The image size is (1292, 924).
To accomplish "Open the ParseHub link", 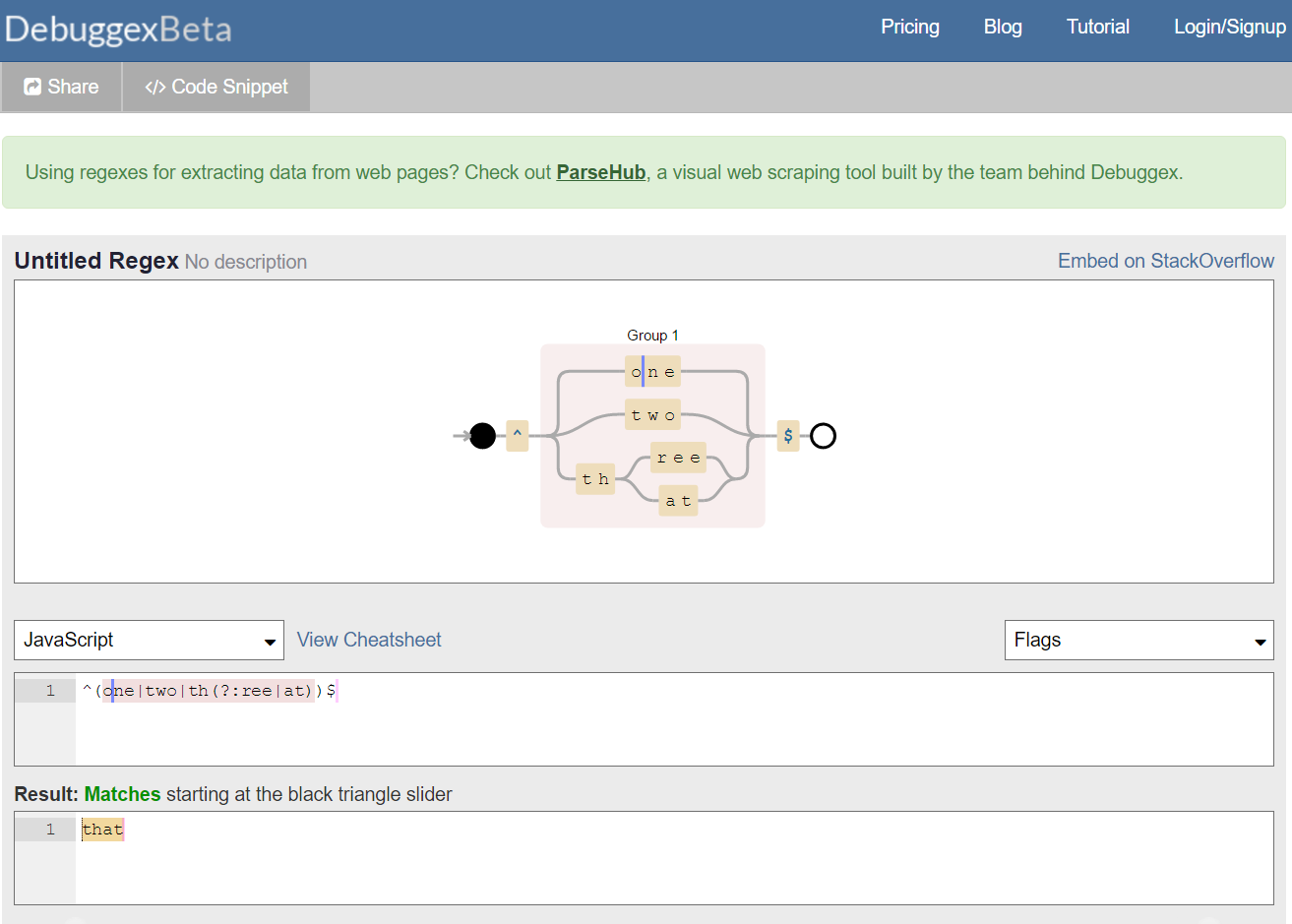I will [x=600, y=172].
